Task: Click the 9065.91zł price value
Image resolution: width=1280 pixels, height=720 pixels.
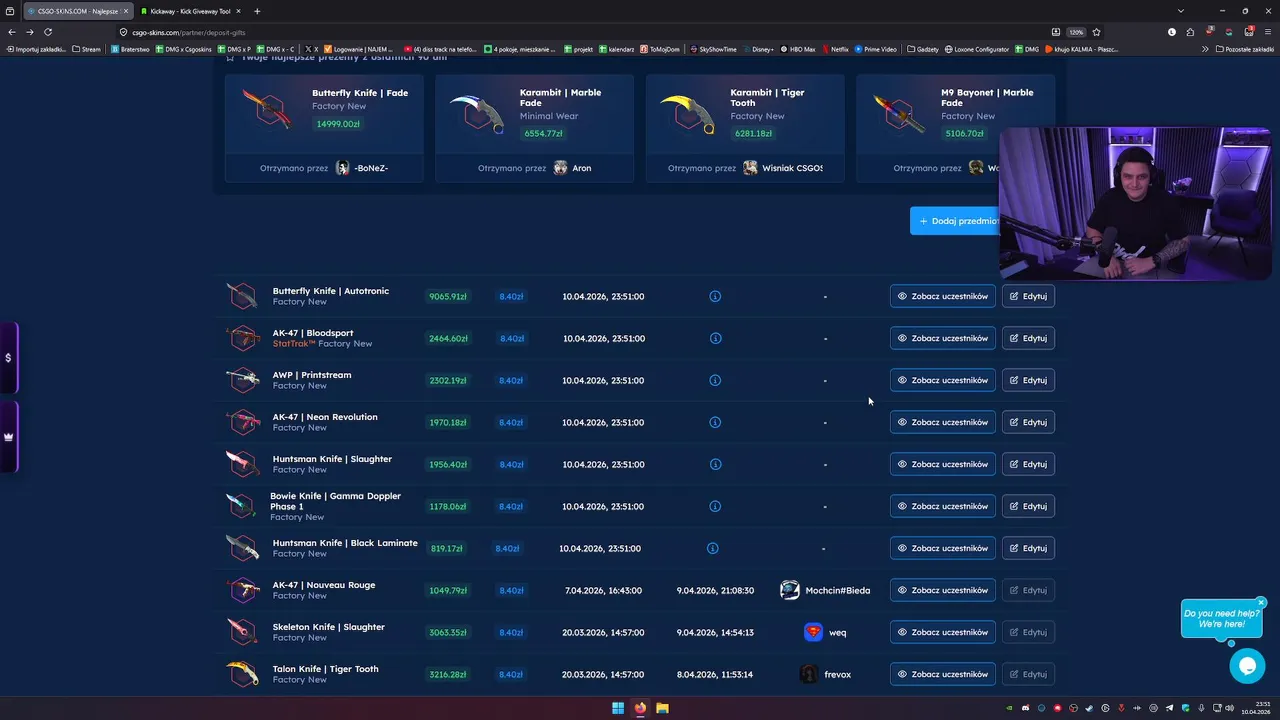Action: click(x=448, y=297)
